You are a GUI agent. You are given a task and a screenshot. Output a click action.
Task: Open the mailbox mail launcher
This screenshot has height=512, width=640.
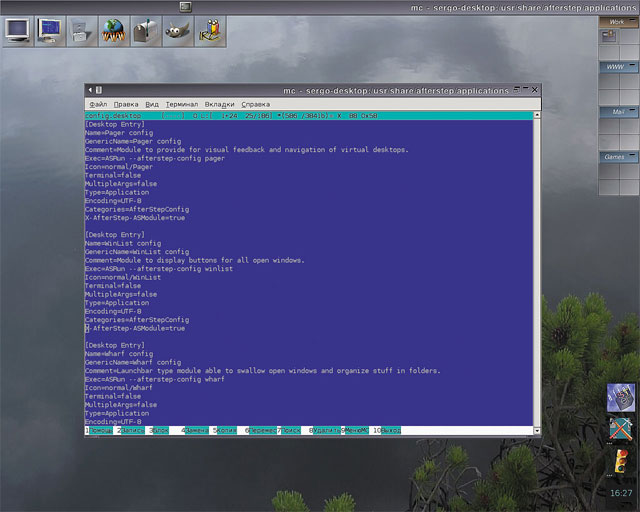146,31
